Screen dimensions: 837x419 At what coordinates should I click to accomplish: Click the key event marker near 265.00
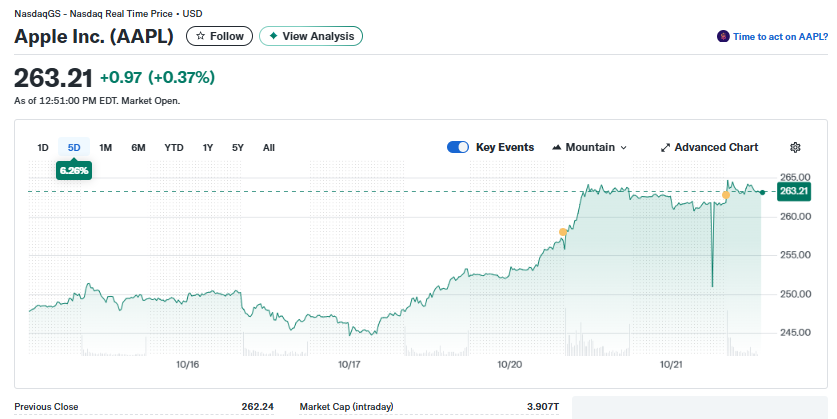(726, 194)
